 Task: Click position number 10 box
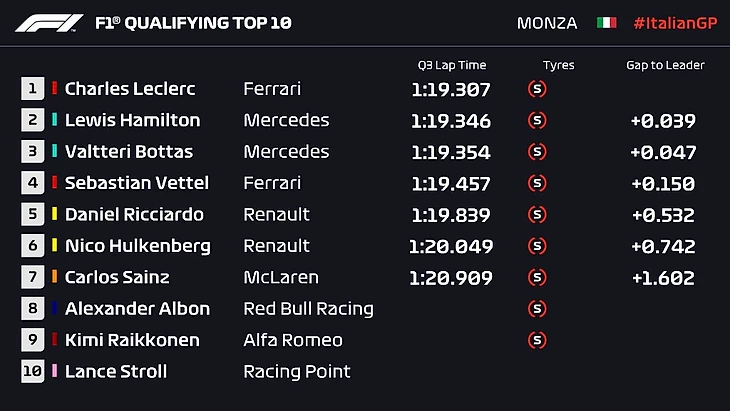click(x=34, y=371)
